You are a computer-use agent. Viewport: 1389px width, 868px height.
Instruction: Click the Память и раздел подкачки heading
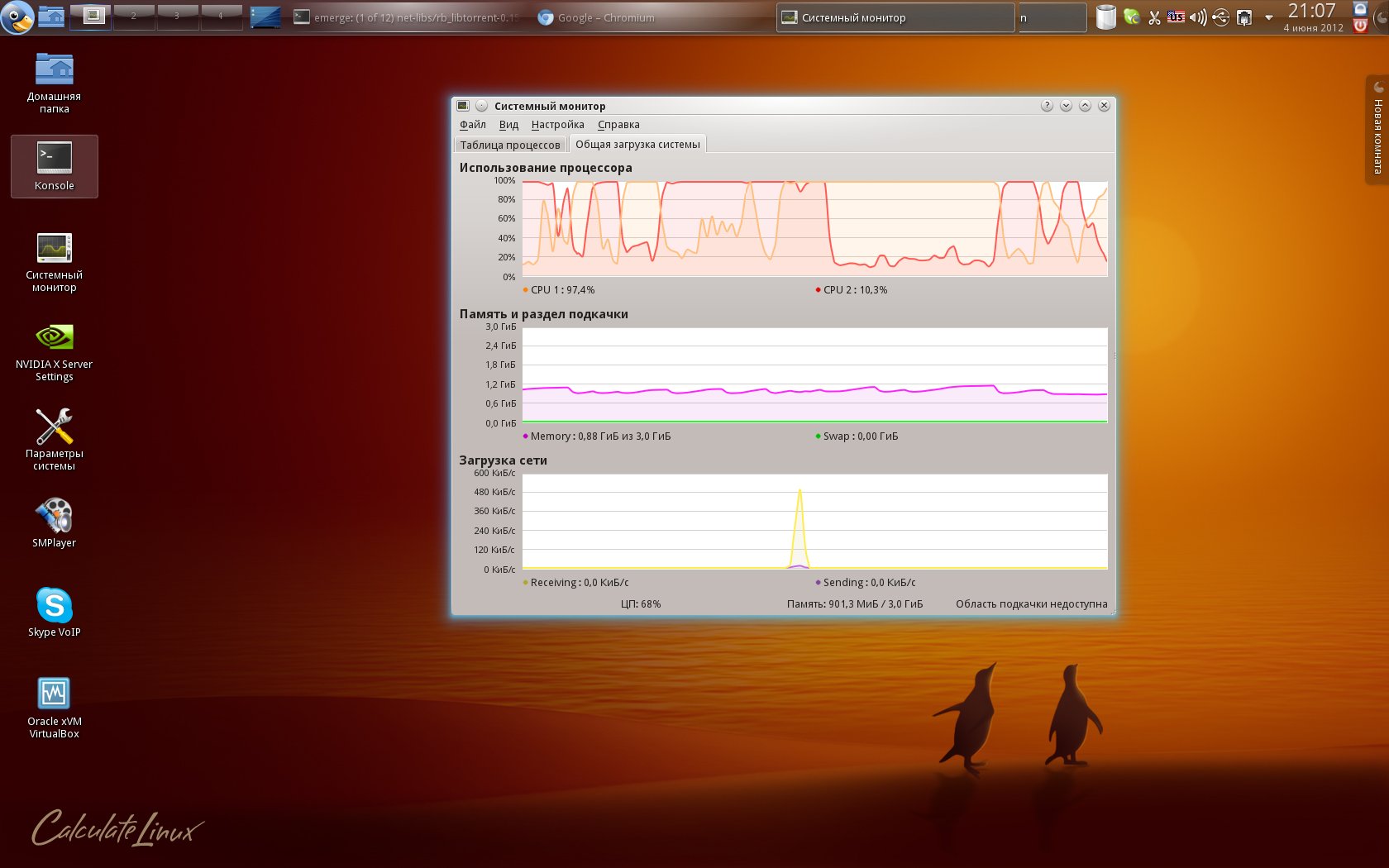pyautogui.click(x=544, y=314)
